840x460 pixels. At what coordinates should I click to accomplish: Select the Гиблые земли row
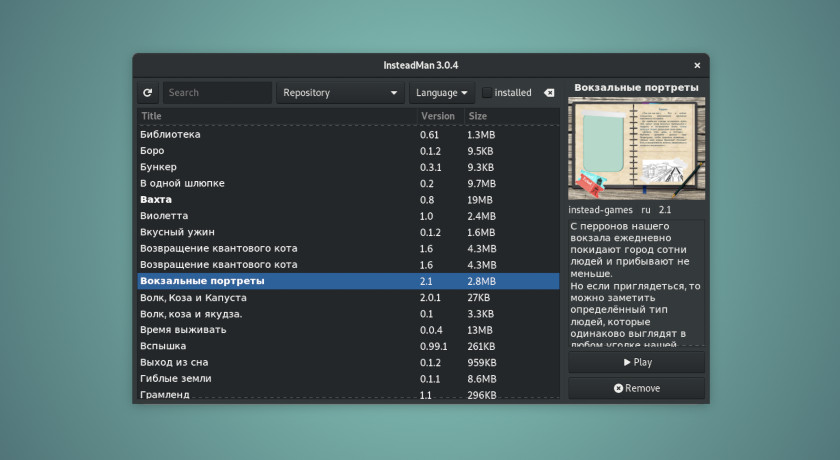pos(176,379)
